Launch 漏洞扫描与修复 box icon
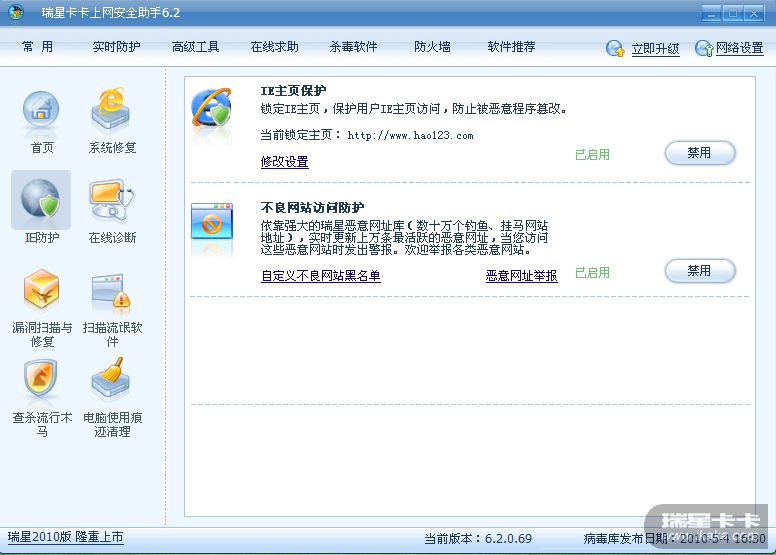This screenshot has width=776, height=555. [41, 290]
